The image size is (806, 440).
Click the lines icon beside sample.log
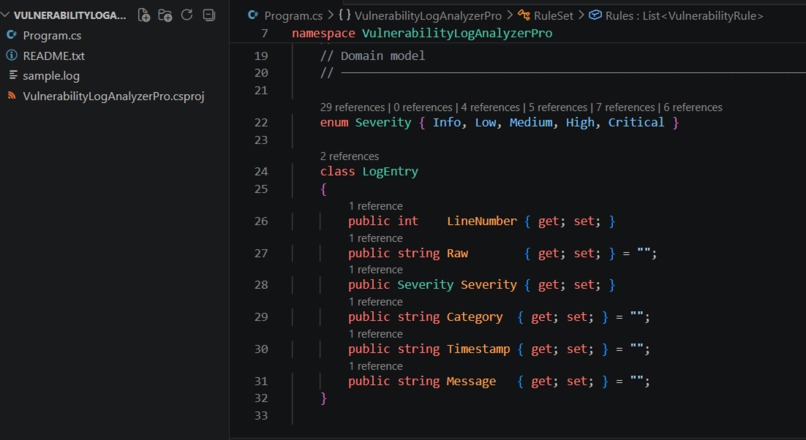(13, 75)
